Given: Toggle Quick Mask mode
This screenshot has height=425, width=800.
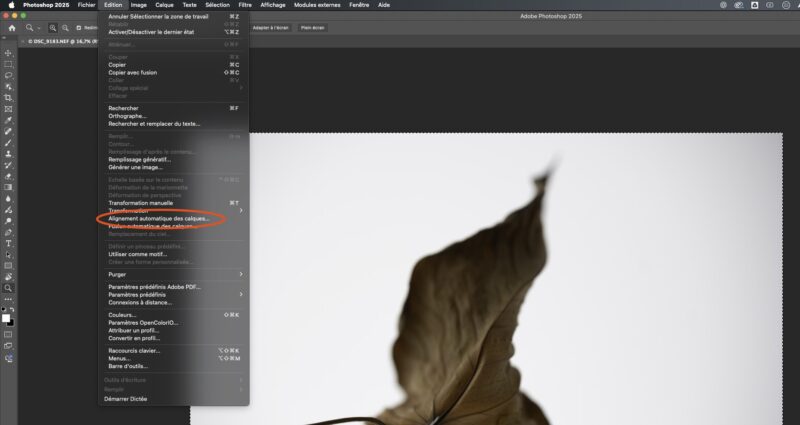Looking at the screenshot, I should point(8,335).
